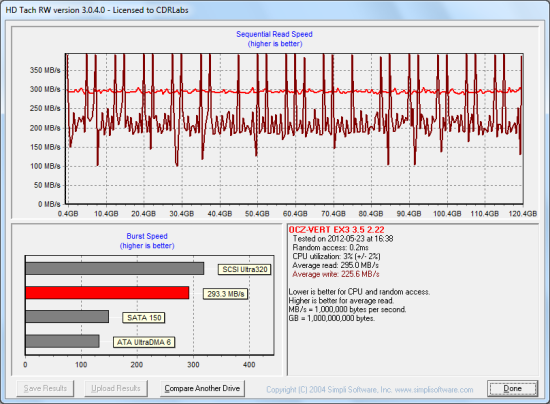Click the SATA 150 label
Viewport: 550px width, 404px height.
point(144,318)
